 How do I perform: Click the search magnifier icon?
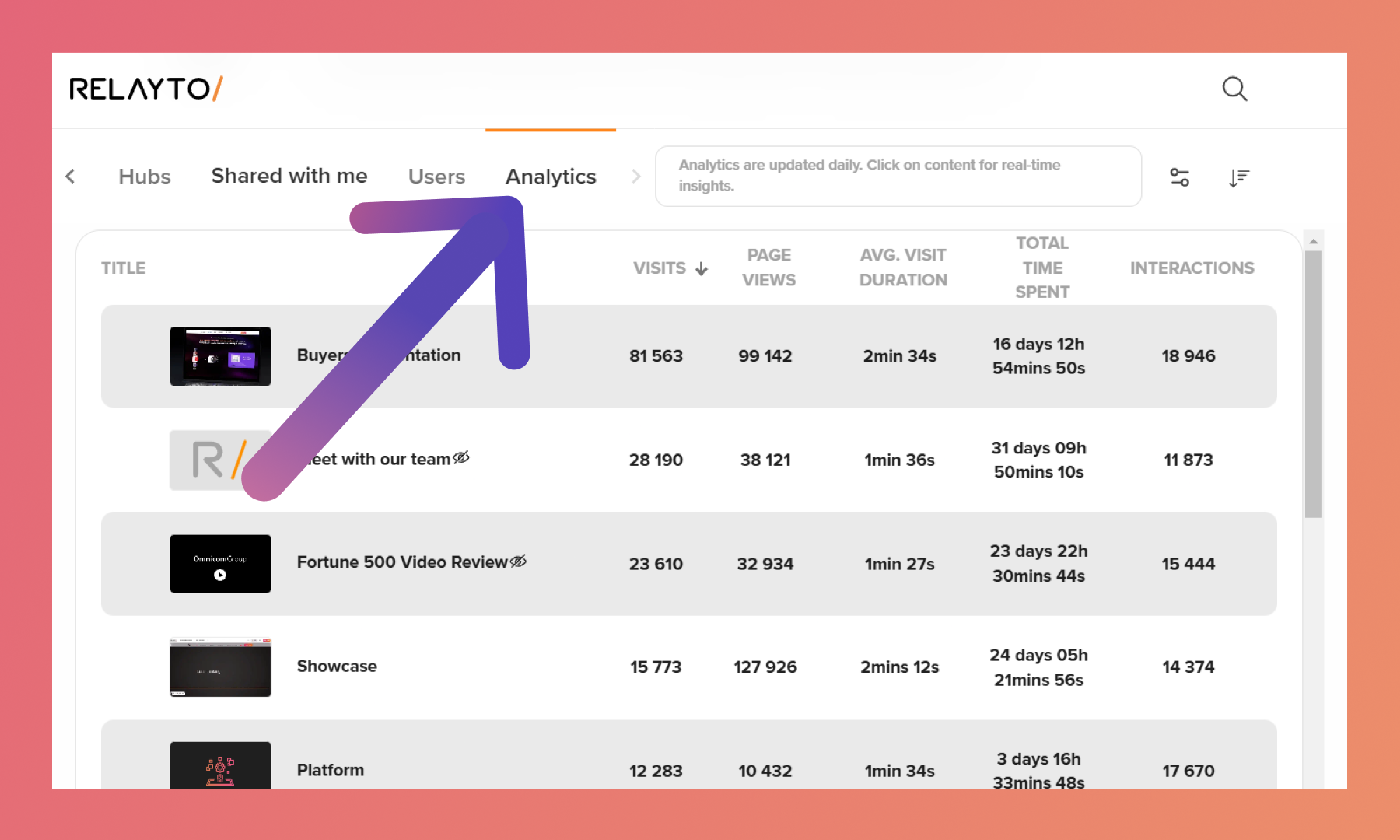click(x=1234, y=89)
